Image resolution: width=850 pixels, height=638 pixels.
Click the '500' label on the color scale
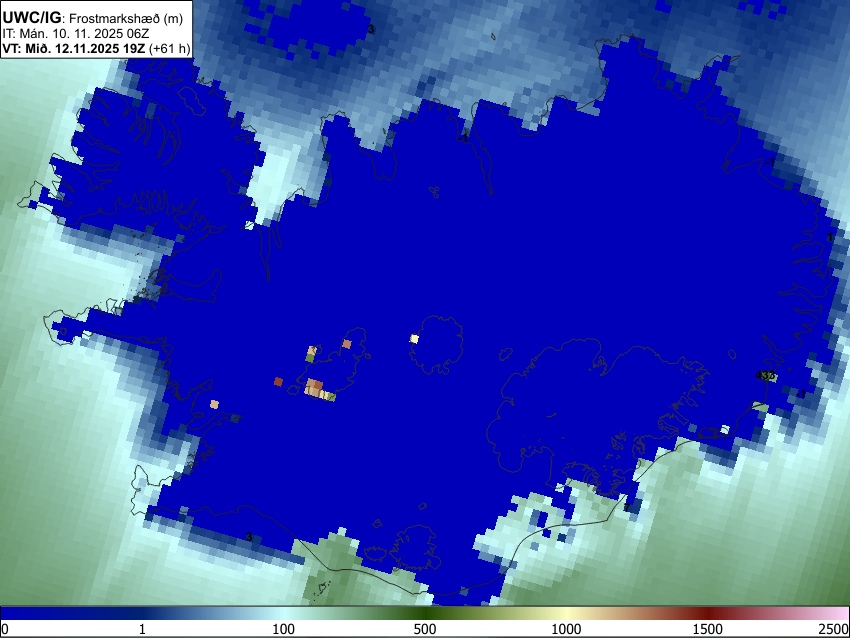pyautogui.click(x=425, y=629)
